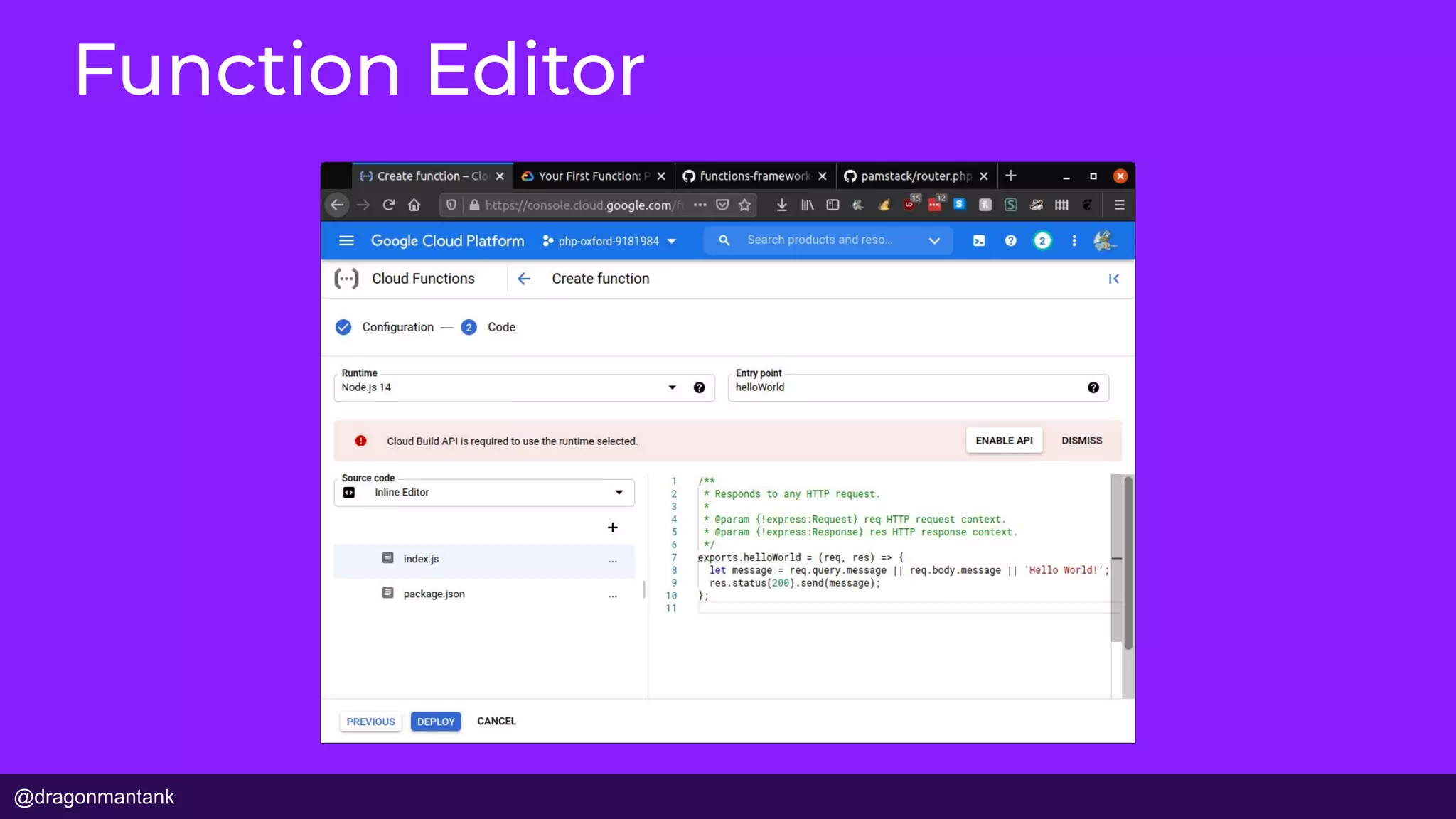1456x819 pixels.
Task: Open the help icon in the blue header
Action: (1010, 240)
